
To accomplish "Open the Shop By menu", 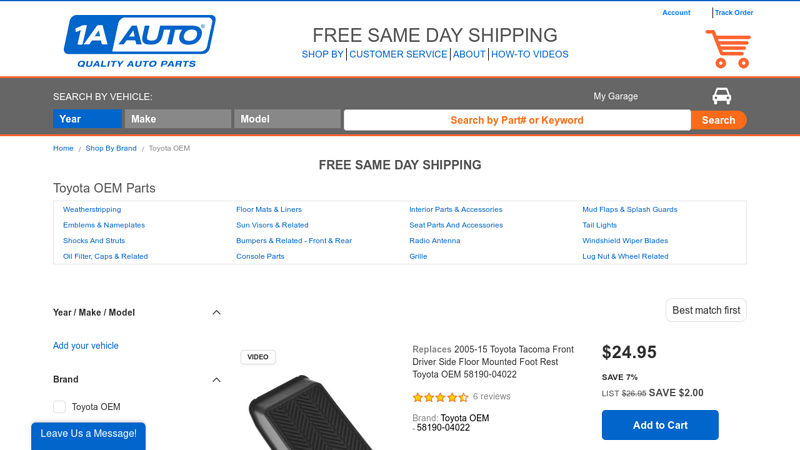I will 322,54.
